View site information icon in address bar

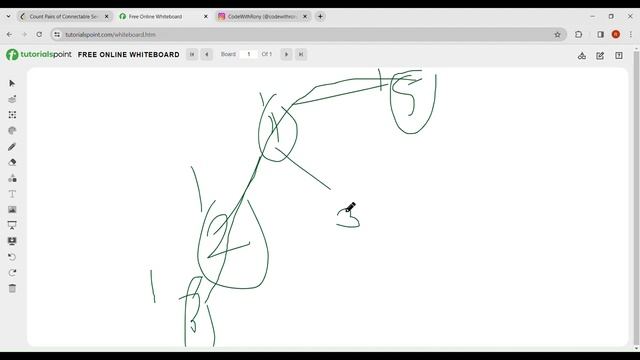pos(57,35)
